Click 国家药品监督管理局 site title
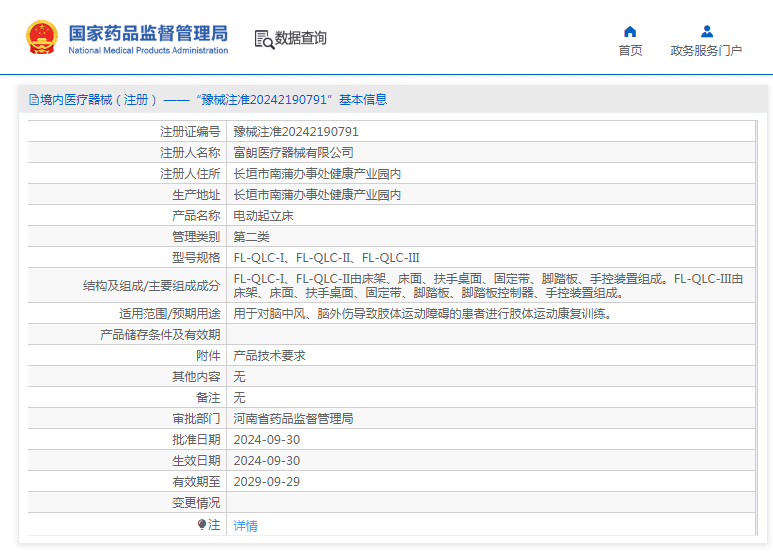The height and width of the screenshot is (557, 773). click(x=148, y=34)
